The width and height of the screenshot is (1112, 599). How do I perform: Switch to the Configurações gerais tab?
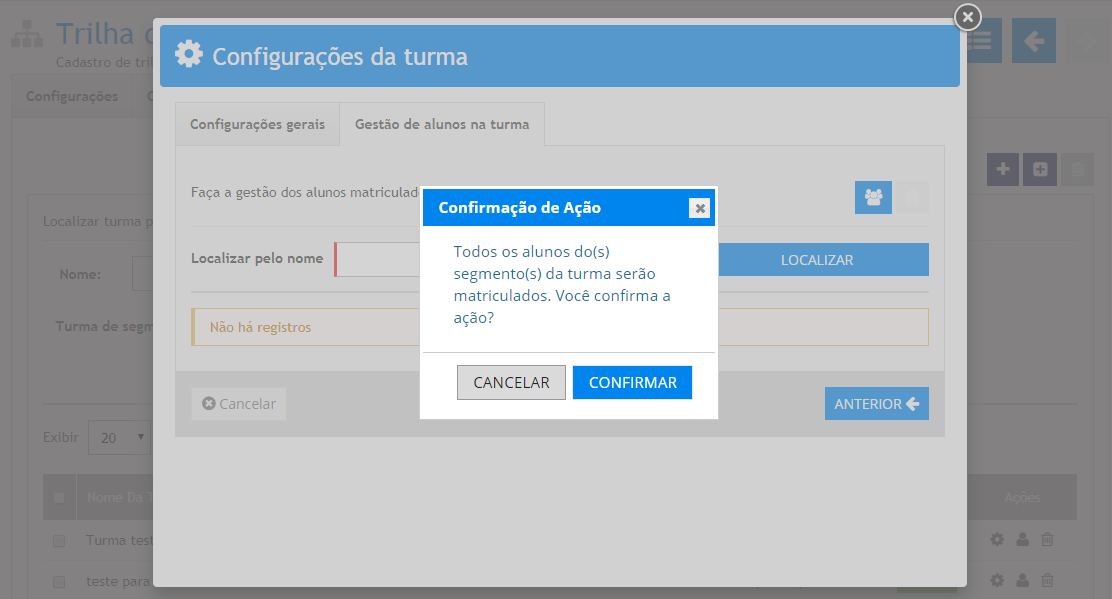click(257, 125)
